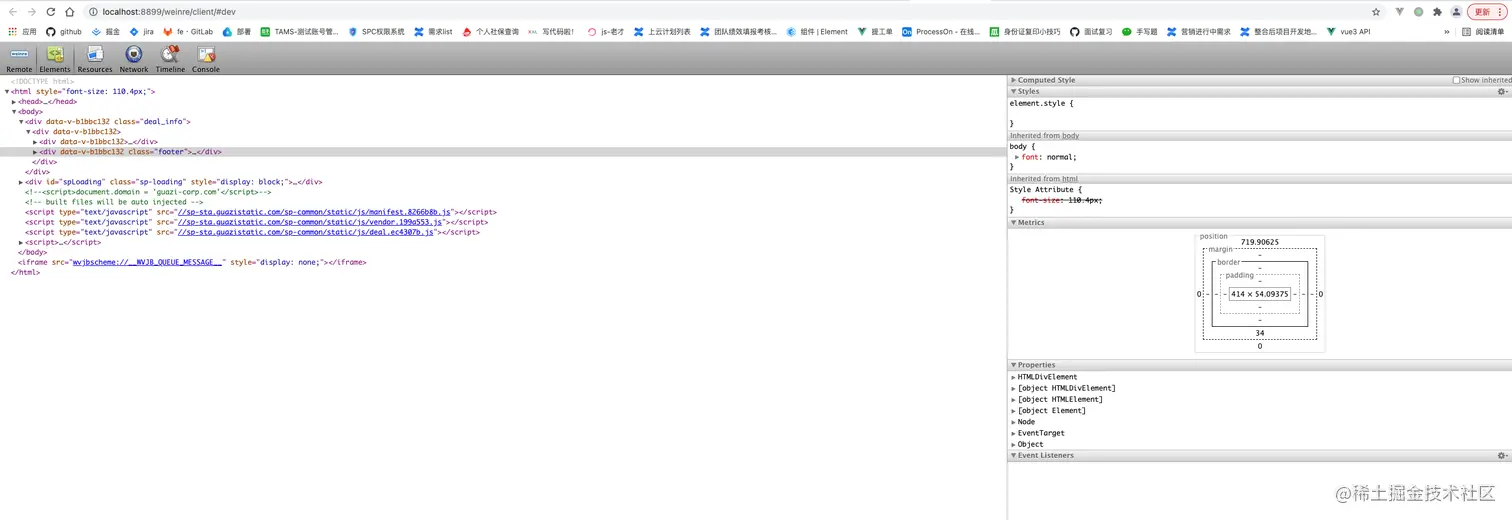Open the 阅读清单 reading list
The height and width of the screenshot is (520, 1512).
click(1483, 31)
